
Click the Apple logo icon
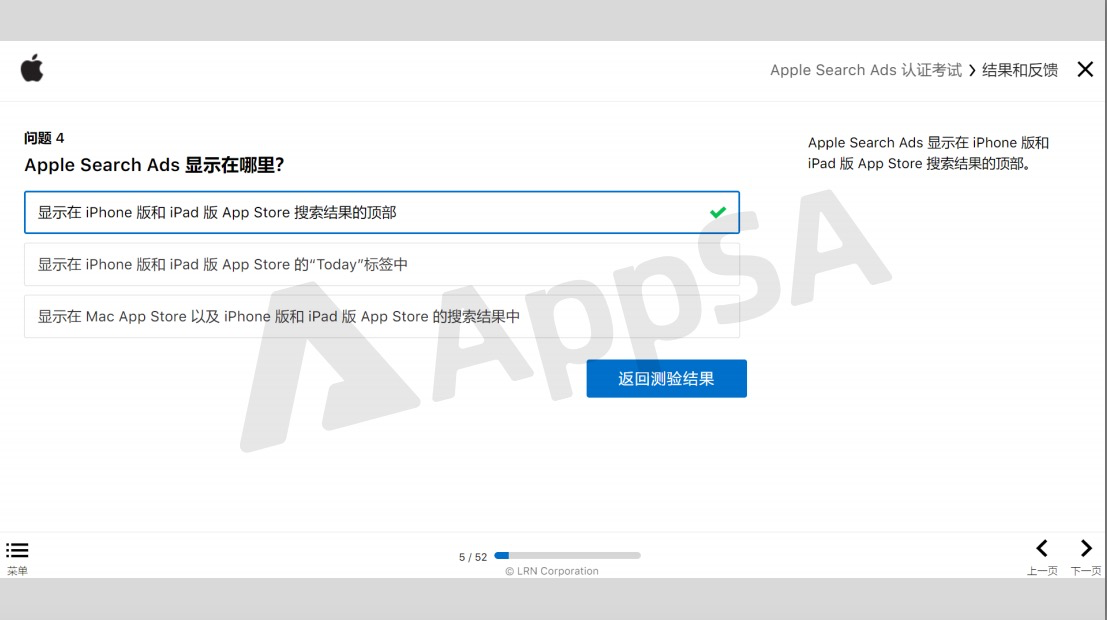[x=32, y=68]
